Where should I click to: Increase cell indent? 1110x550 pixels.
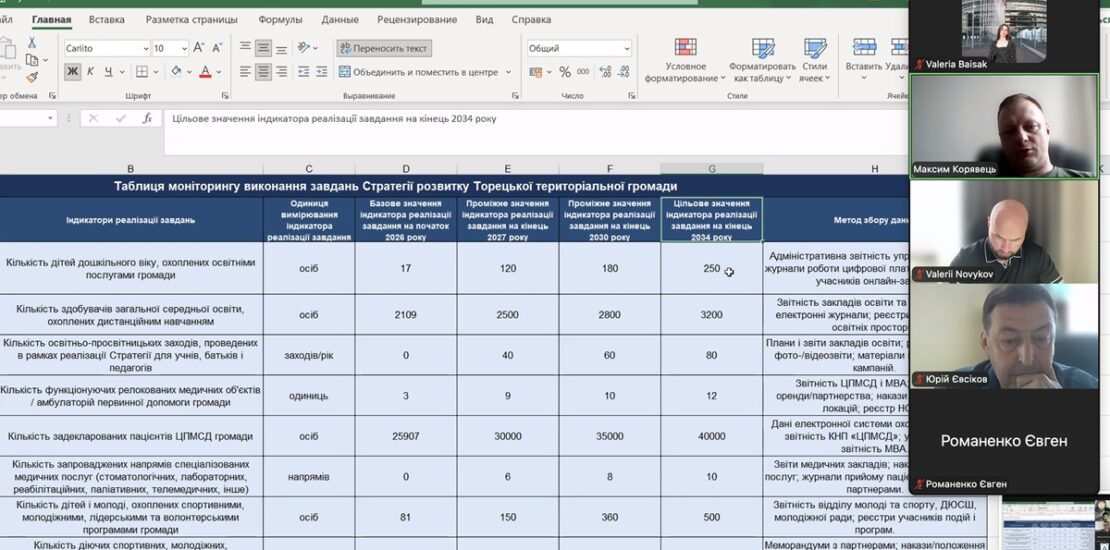[321, 71]
